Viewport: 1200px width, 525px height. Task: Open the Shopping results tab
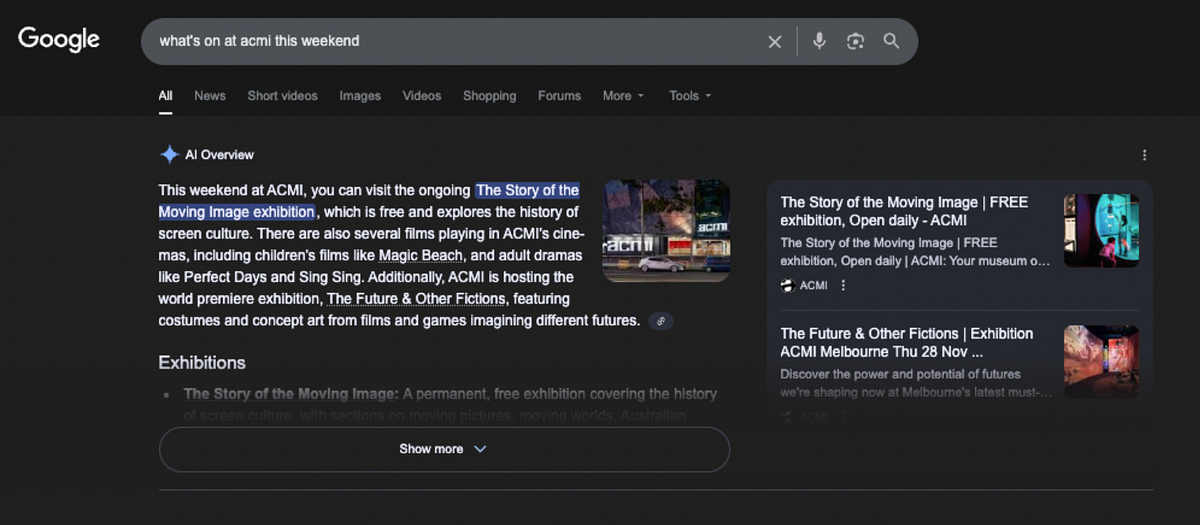click(489, 96)
